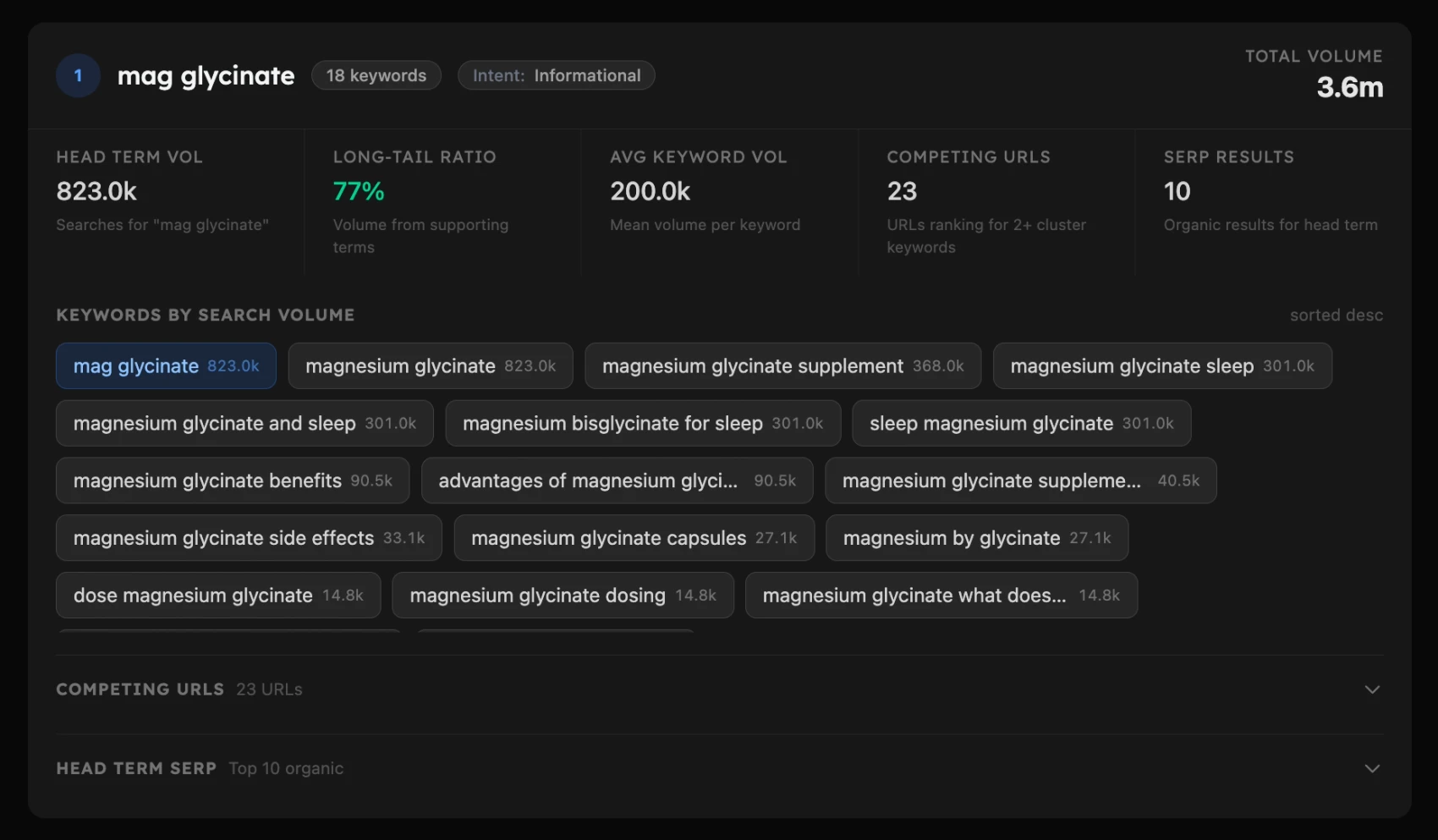Click the 'Keywords by Search Volume' heading
Screen dimensions: 1438x840
pos(206,315)
